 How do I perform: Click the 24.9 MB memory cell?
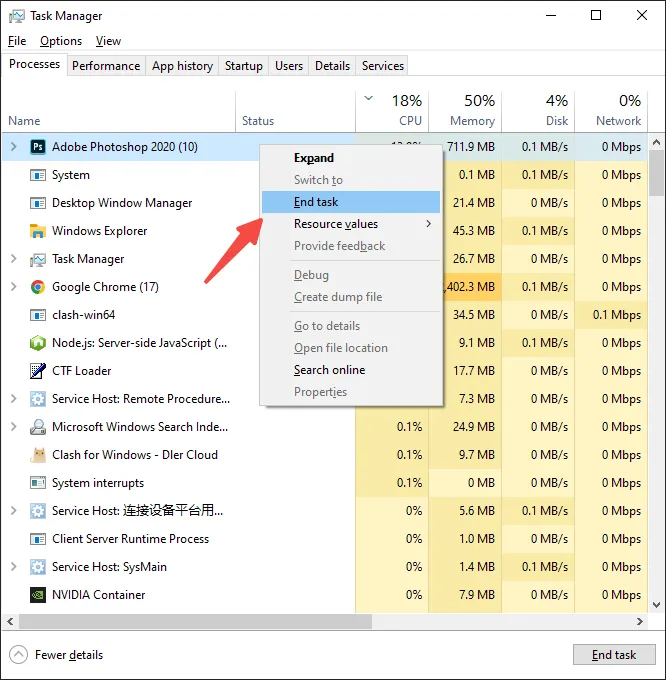[x=465, y=427]
